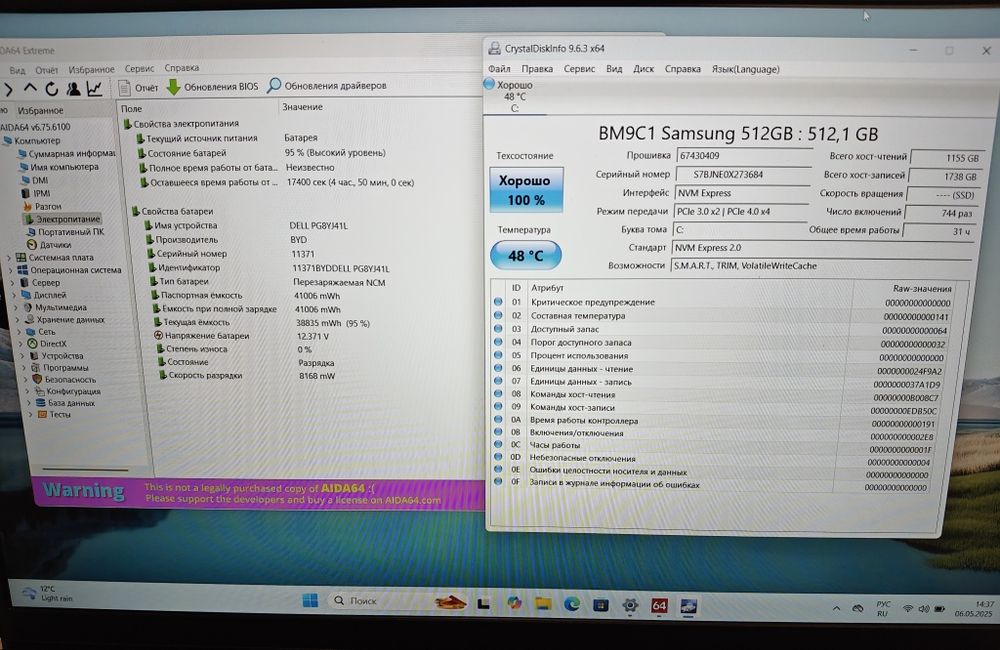Expand the DirectX tree node
This screenshot has width=1000, height=650.
22,344
